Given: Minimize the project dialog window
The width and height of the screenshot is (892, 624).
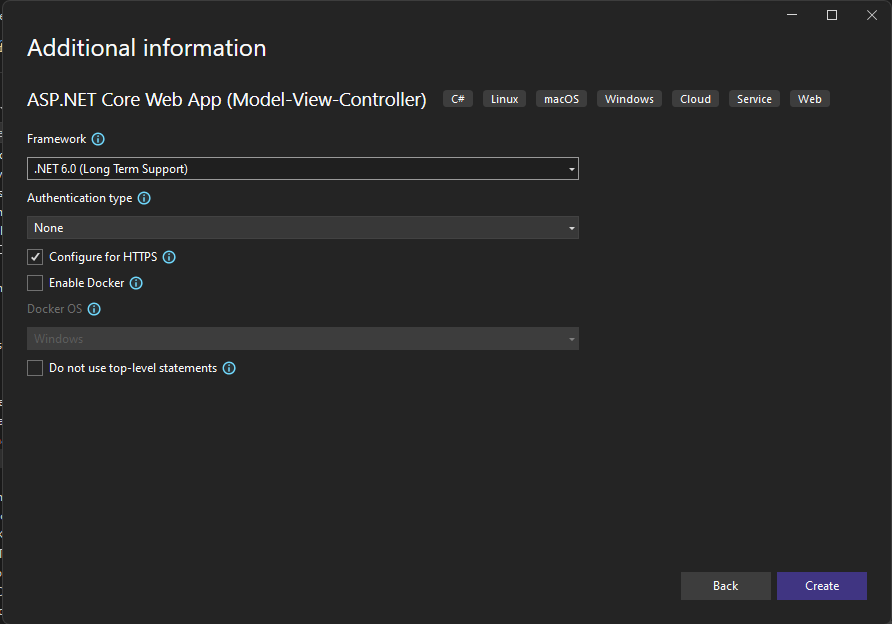Looking at the screenshot, I should 792,15.
